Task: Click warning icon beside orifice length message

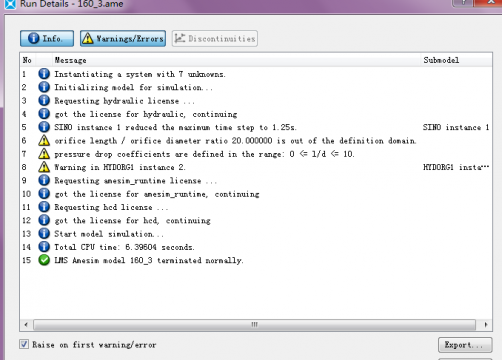Action: tap(44, 140)
